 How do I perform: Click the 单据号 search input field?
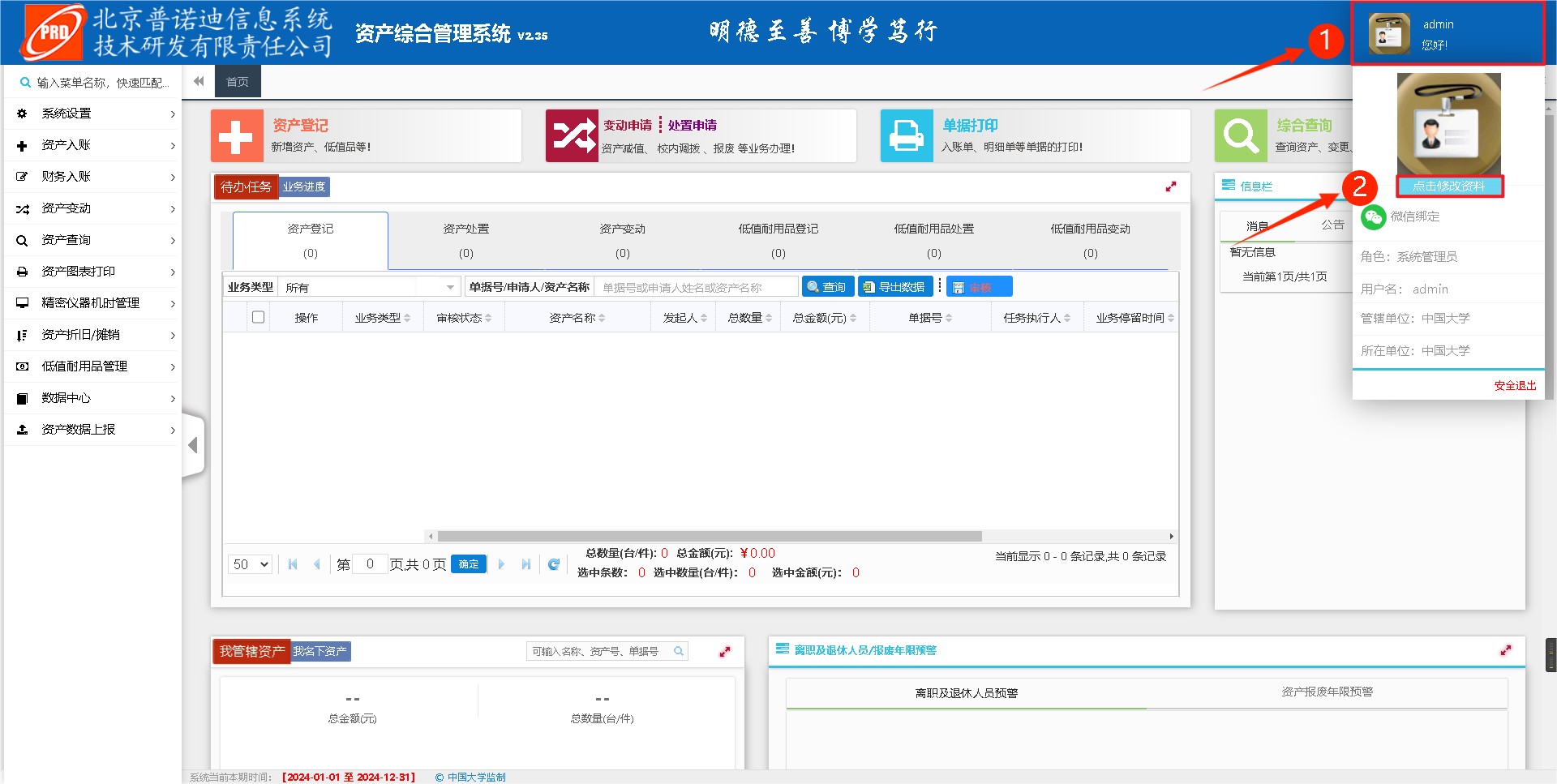pyautogui.click(x=696, y=287)
